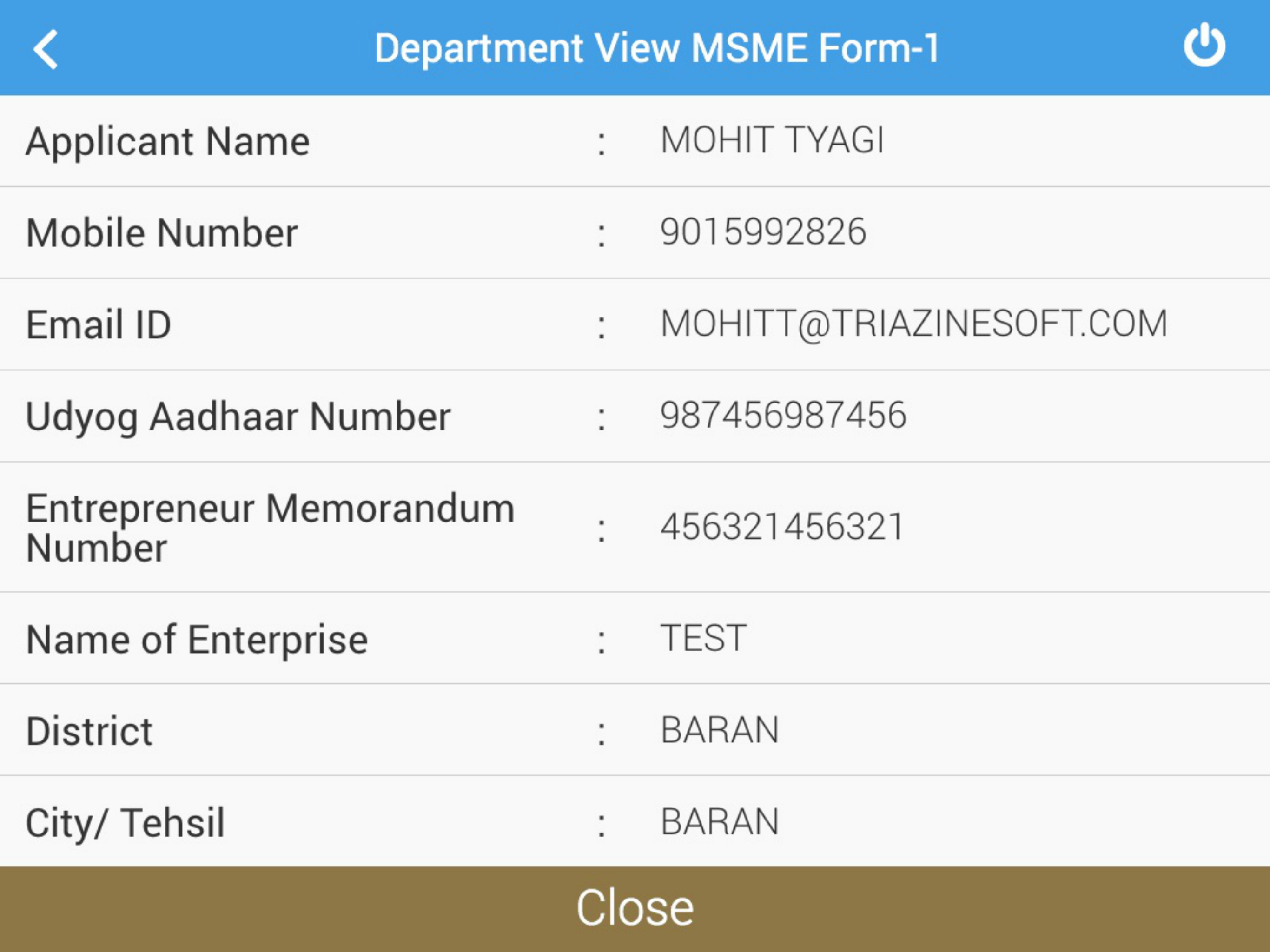Tap the District row
This screenshot has height=952, width=1270.
point(90,729)
